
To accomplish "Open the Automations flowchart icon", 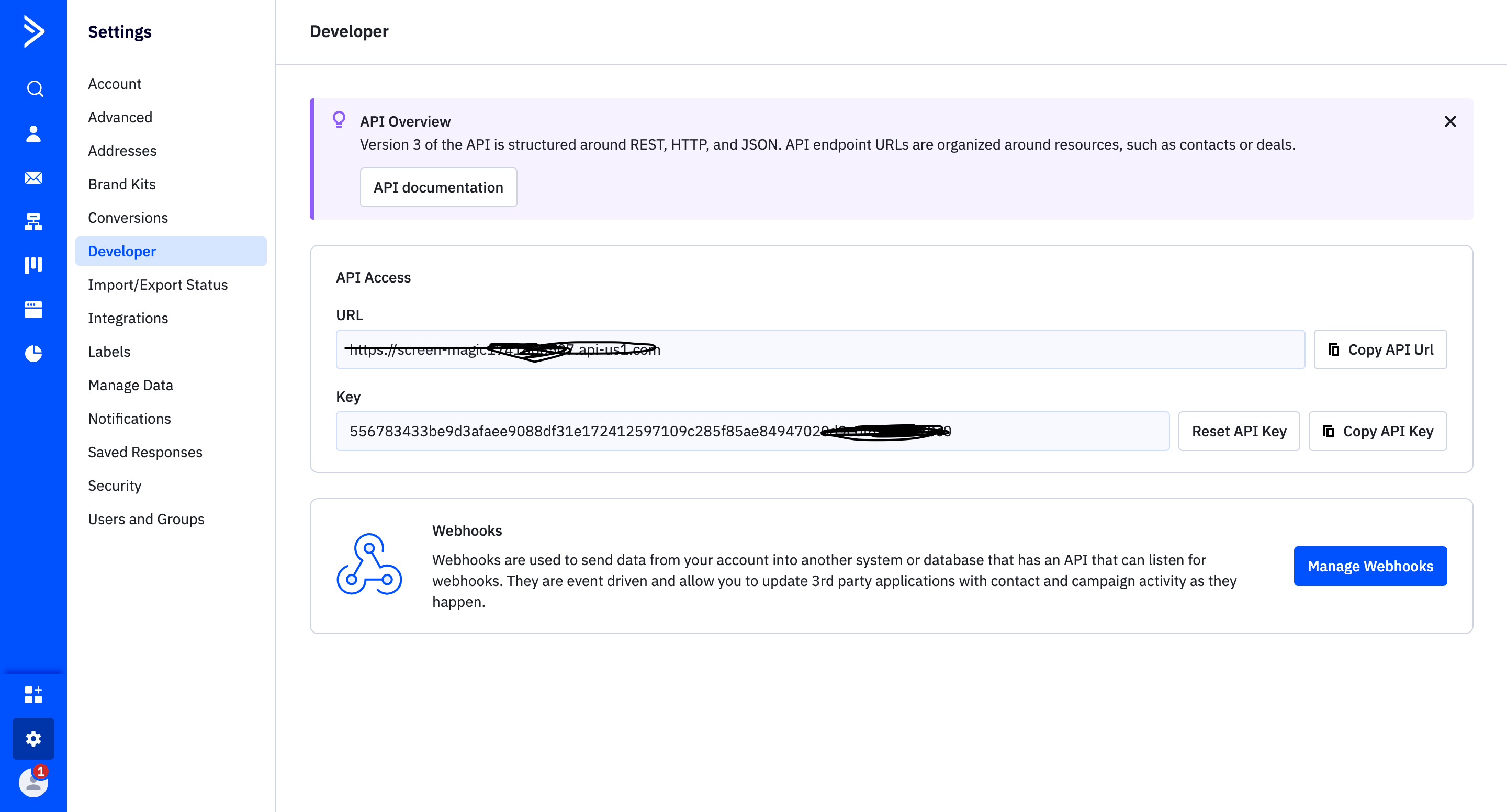I will 34,222.
